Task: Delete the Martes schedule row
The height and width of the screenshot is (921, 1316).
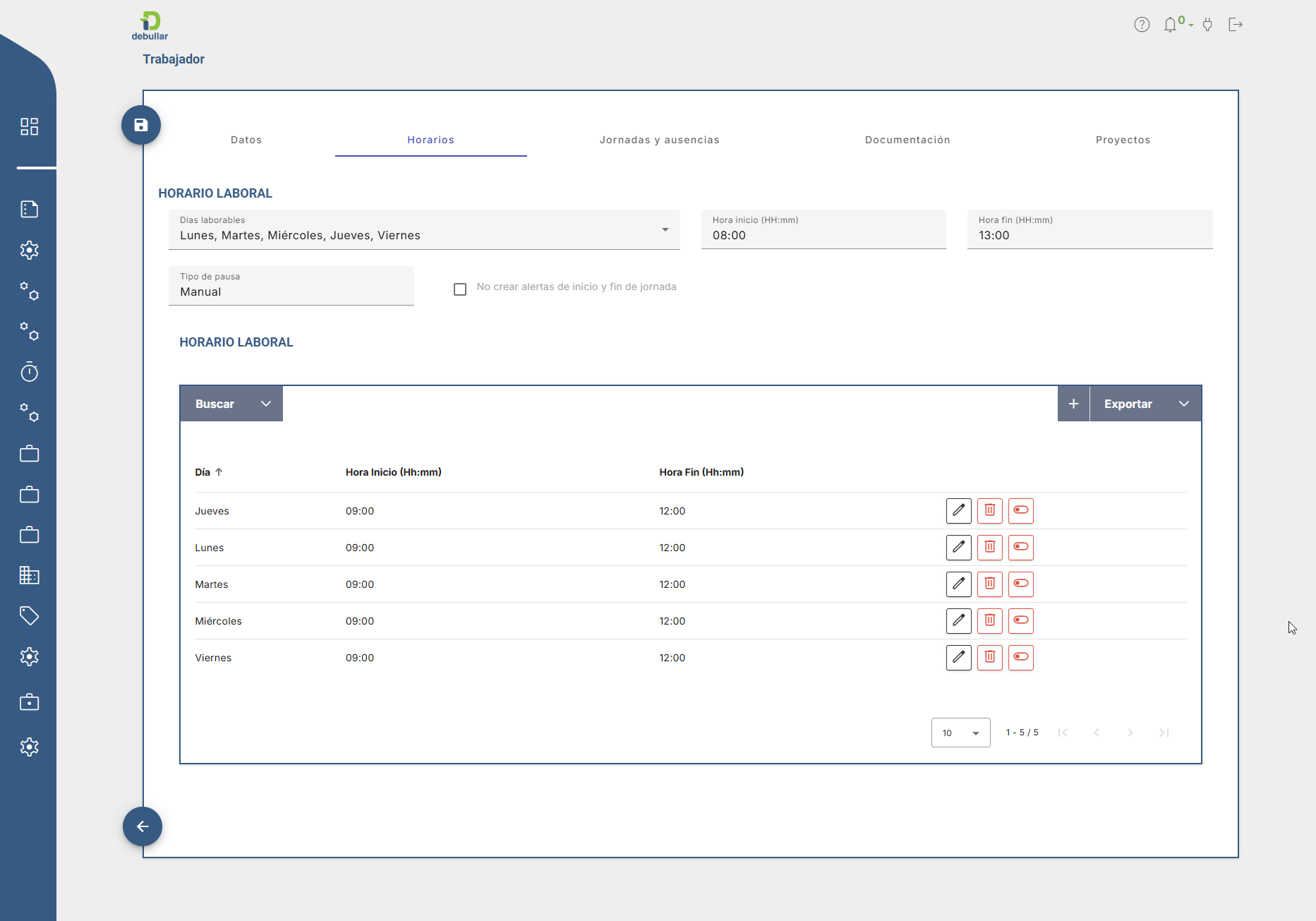Action: (x=989, y=584)
